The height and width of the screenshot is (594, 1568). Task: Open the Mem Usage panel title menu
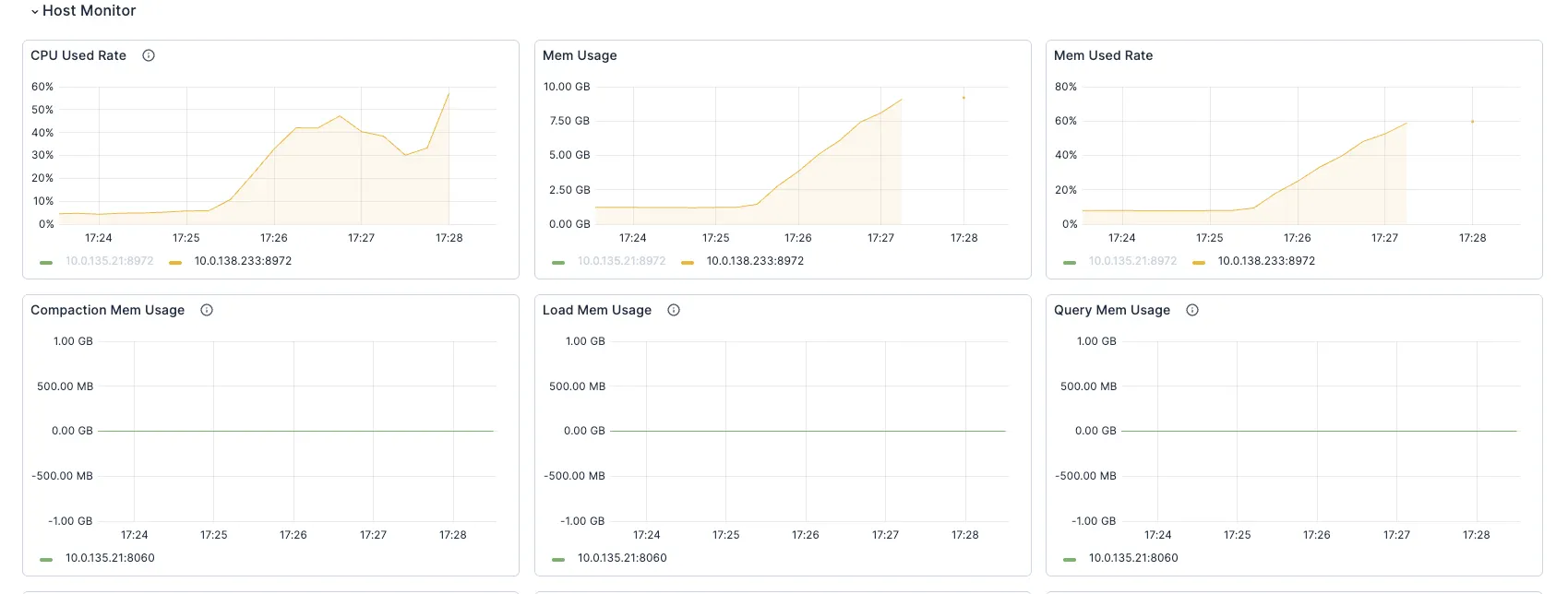[x=580, y=55]
